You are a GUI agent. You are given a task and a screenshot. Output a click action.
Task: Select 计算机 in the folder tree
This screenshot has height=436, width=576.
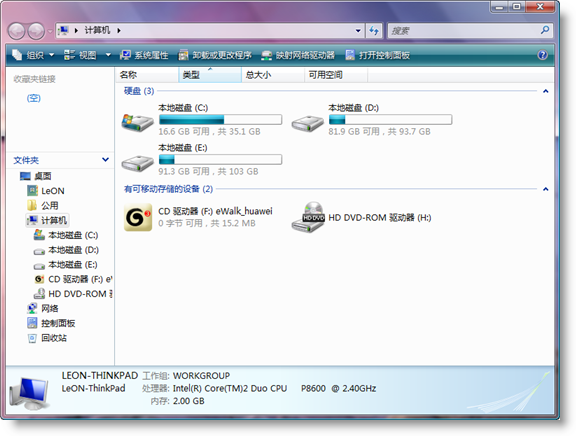47,220
